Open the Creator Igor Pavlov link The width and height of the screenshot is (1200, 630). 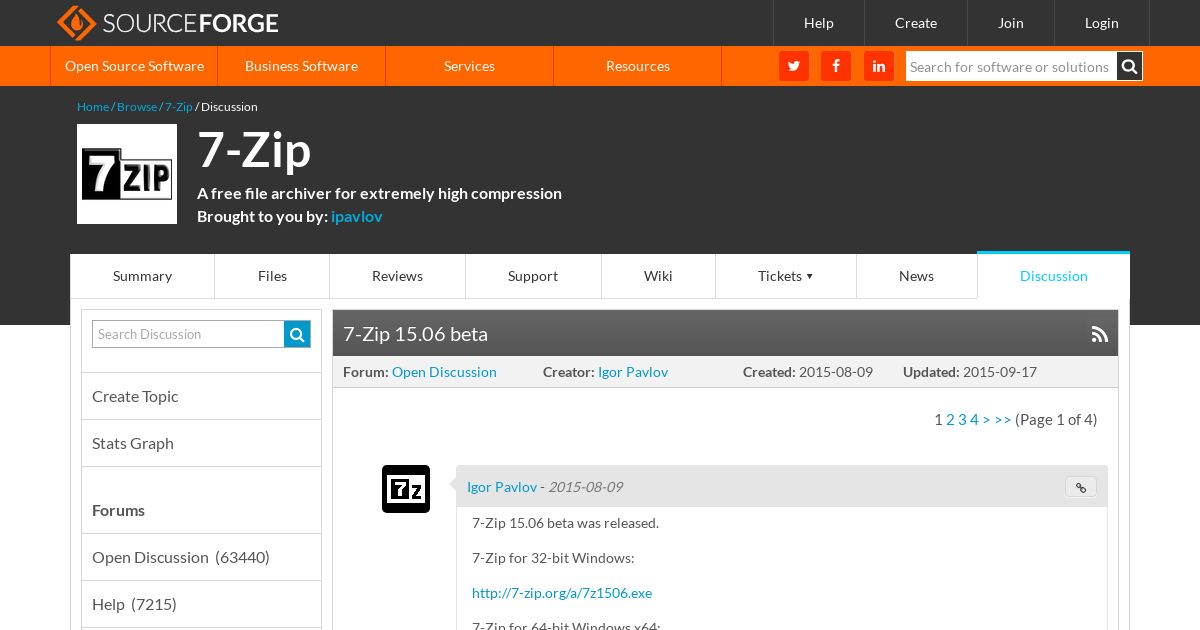(x=633, y=372)
